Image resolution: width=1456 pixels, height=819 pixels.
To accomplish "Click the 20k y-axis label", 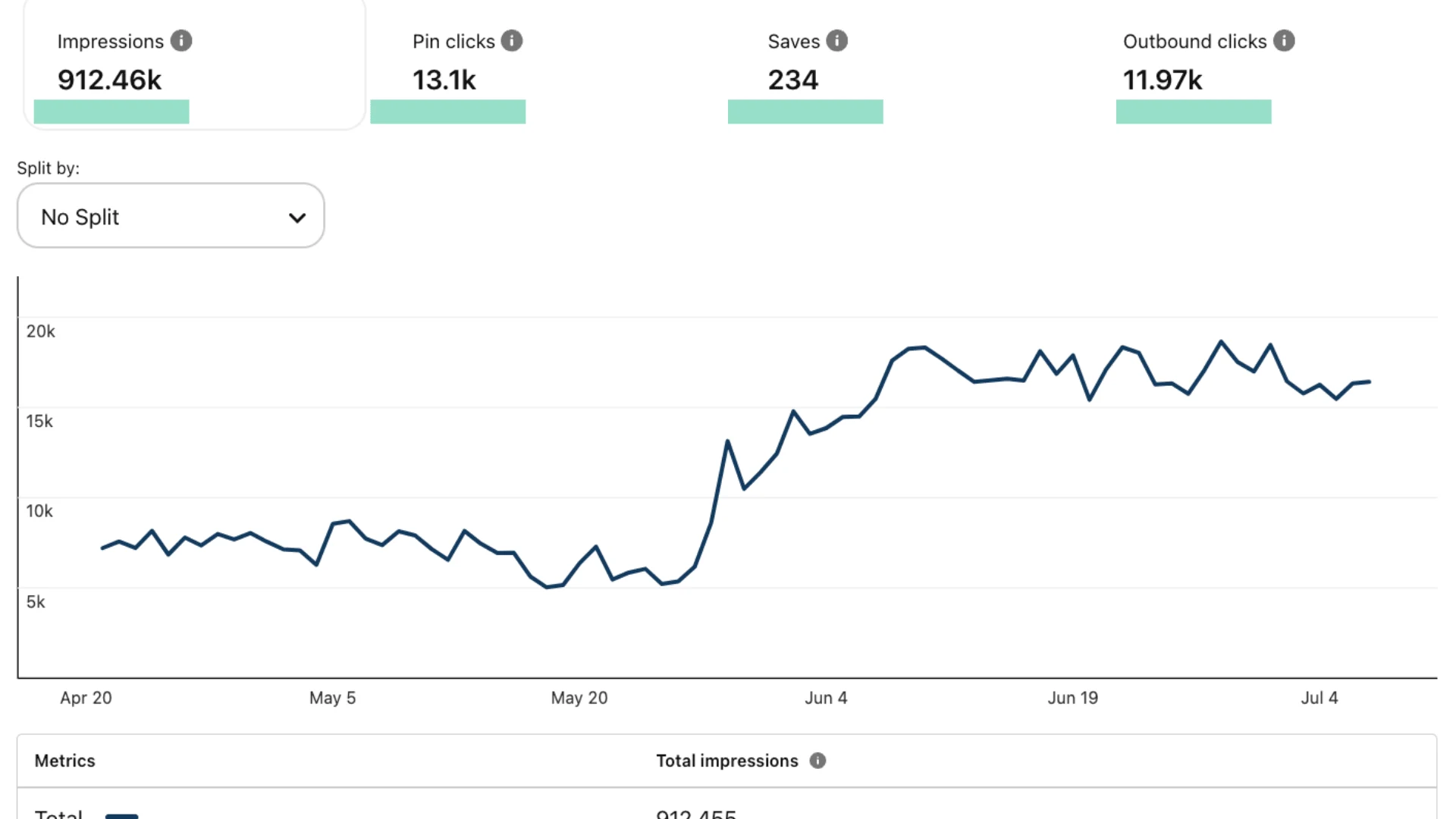I will coord(41,331).
